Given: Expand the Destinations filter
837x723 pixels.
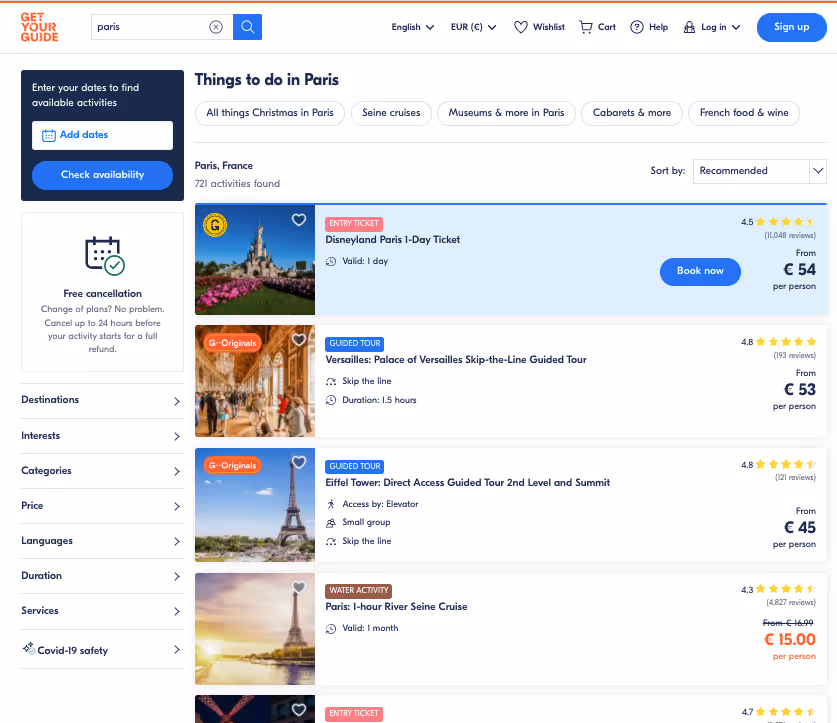Looking at the screenshot, I should pyautogui.click(x=102, y=400).
